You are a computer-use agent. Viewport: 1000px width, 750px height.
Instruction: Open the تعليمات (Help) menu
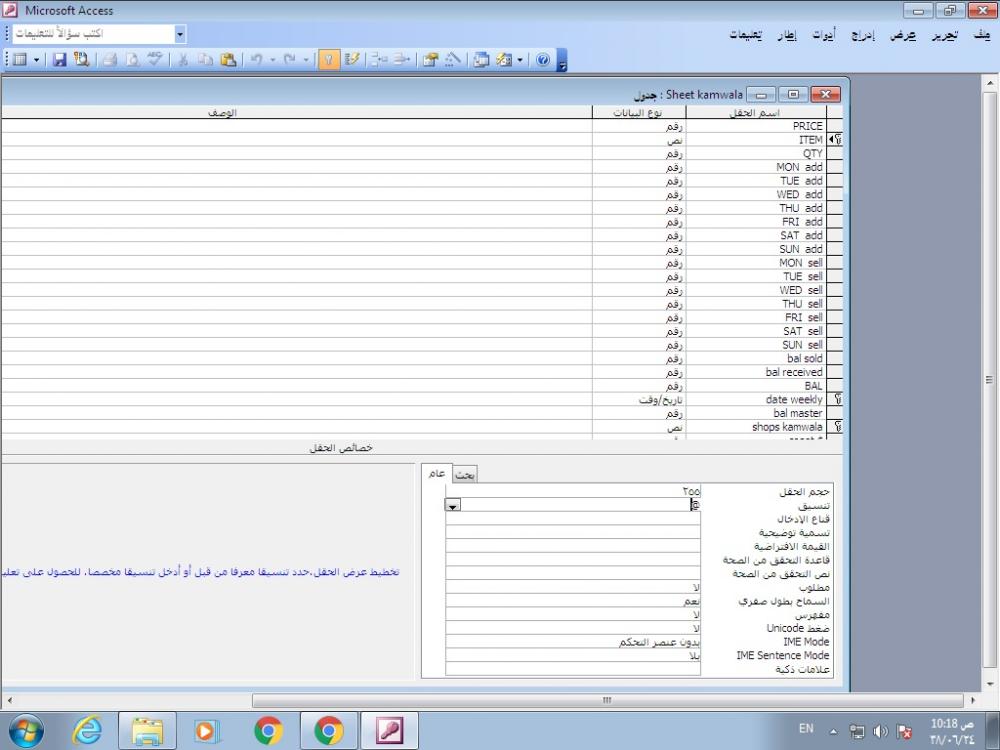746,34
